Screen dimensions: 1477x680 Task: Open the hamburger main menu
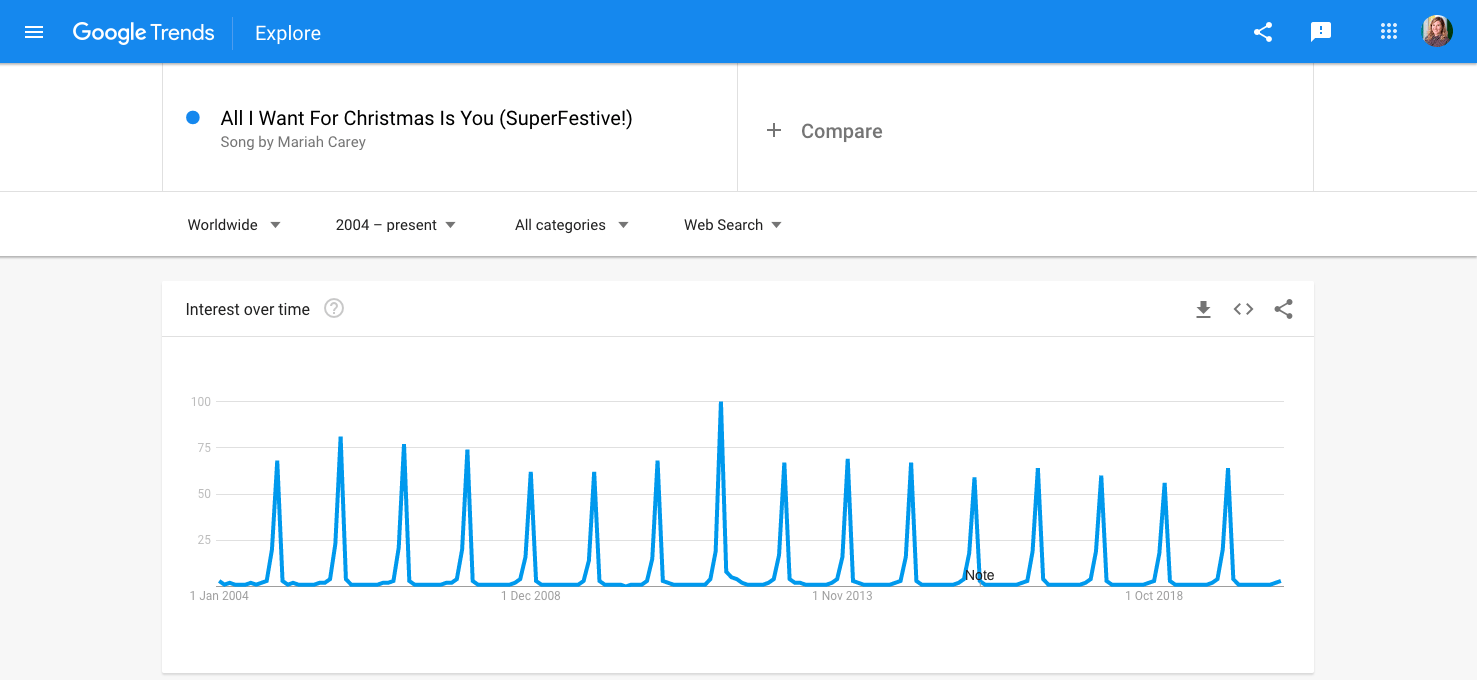34,32
